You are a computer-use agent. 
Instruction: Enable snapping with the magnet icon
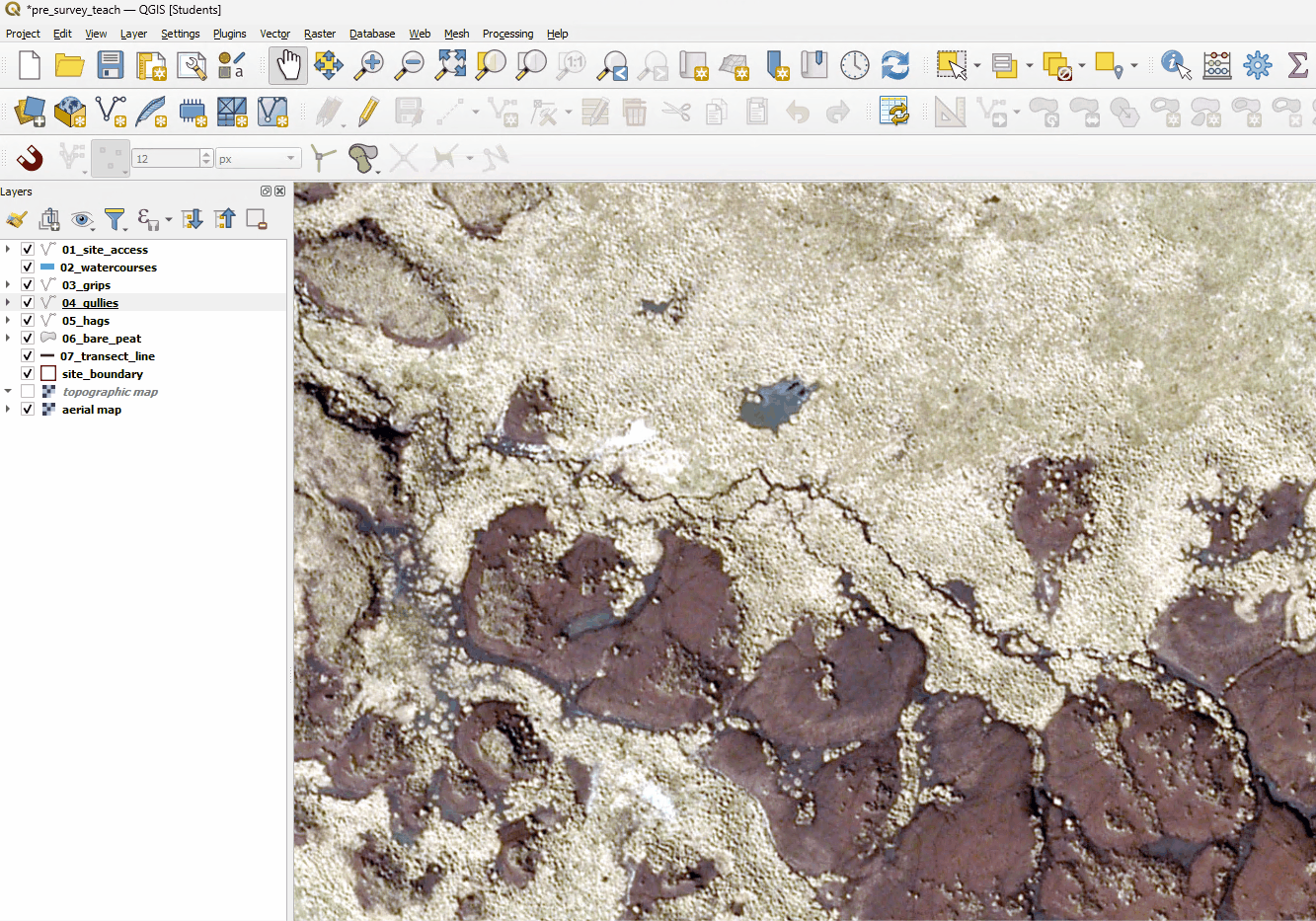30,158
